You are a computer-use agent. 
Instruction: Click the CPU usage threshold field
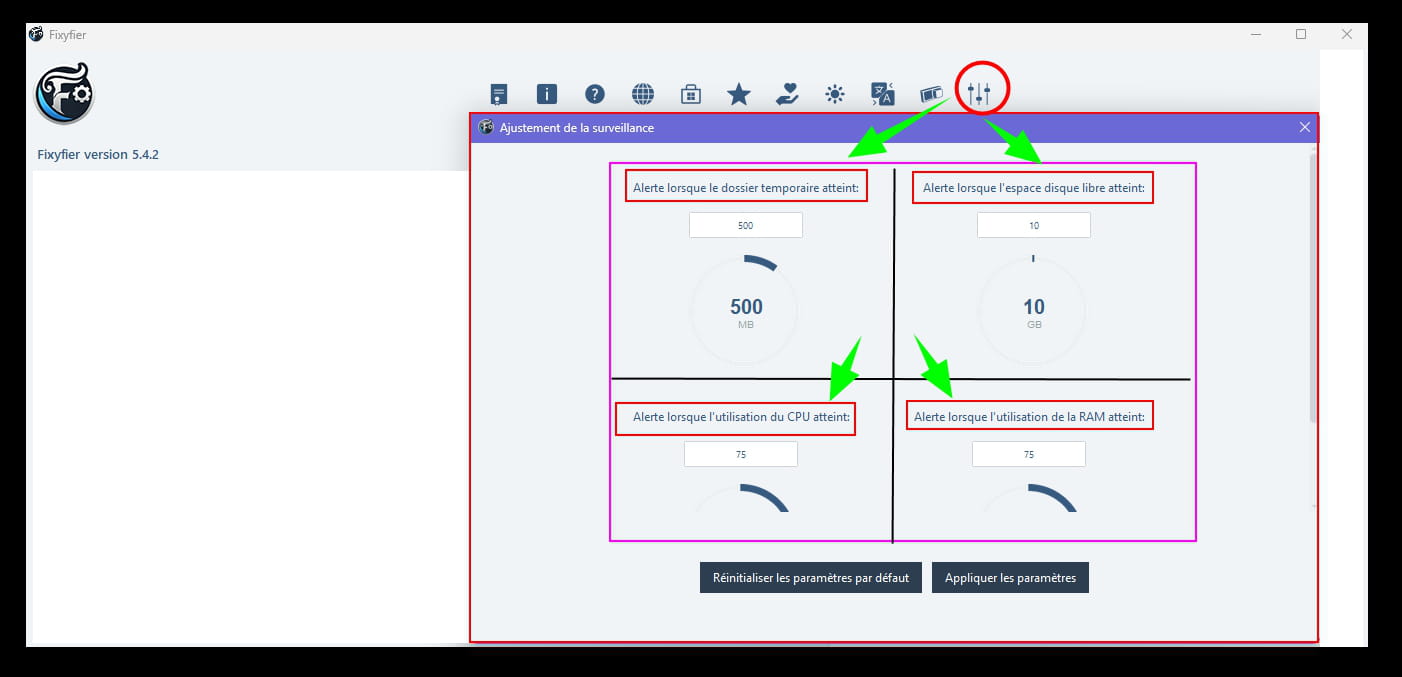tap(741, 454)
